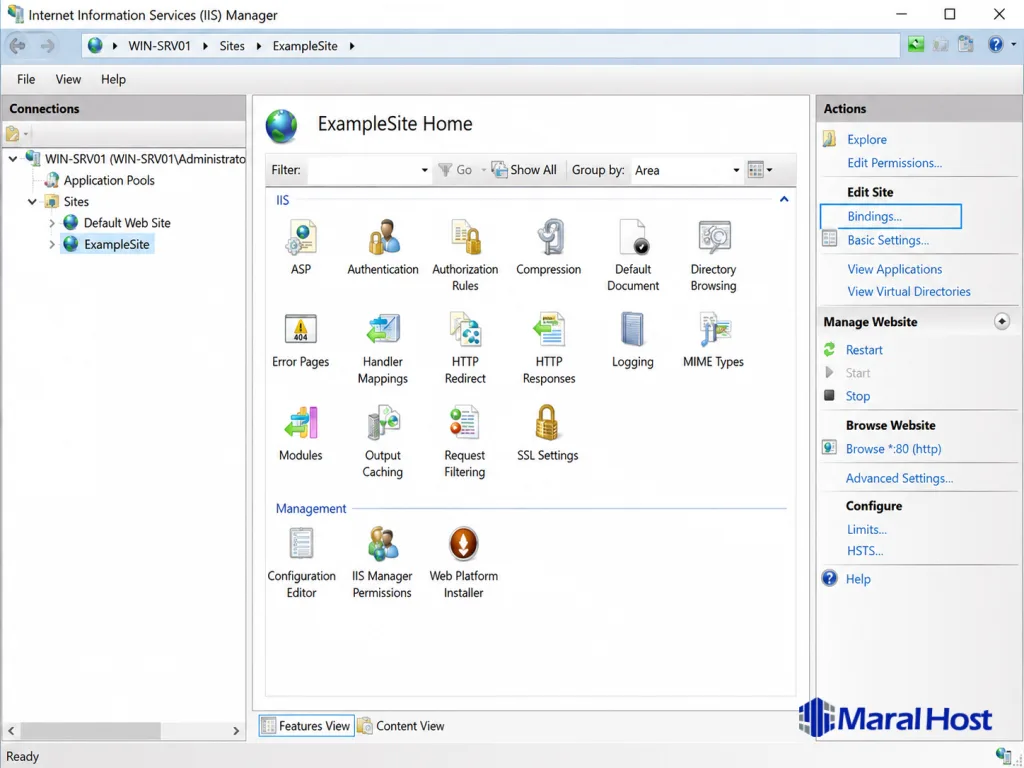The height and width of the screenshot is (768, 1024).
Task: Click right arrow of Connections scrollbar
Action: [x=236, y=731]
